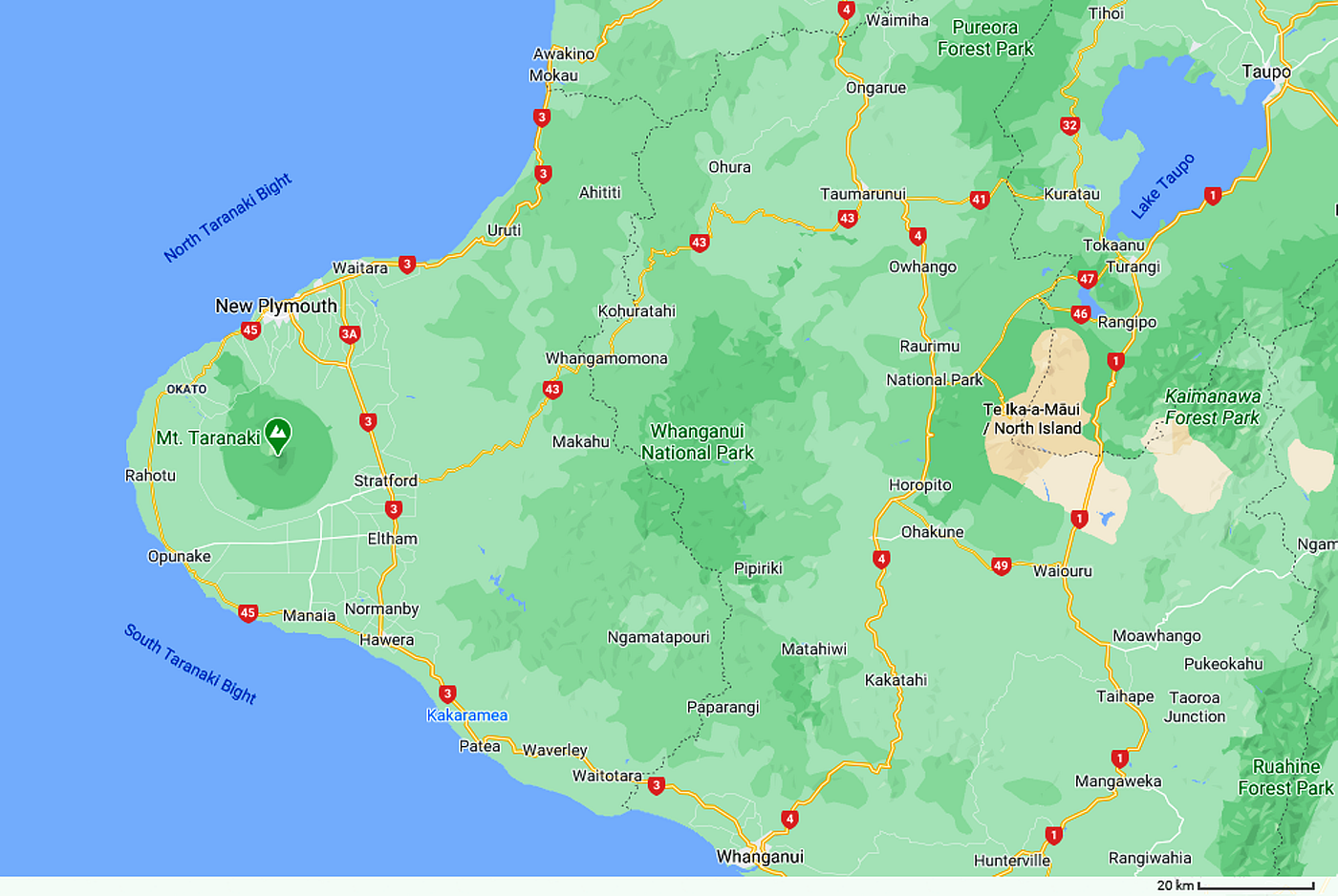Click the highway 49 shield near Ohakune
This screenshot has width=1338, height=896.
coord(1001,565)
